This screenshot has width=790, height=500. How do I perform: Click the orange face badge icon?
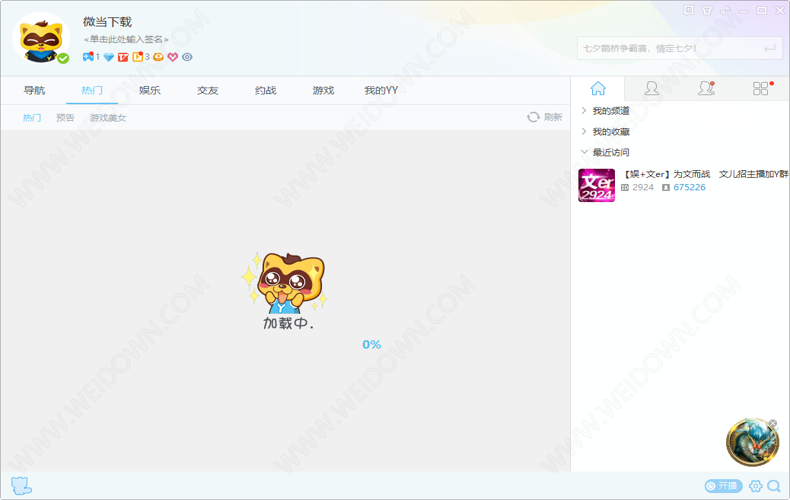[158, 57]
